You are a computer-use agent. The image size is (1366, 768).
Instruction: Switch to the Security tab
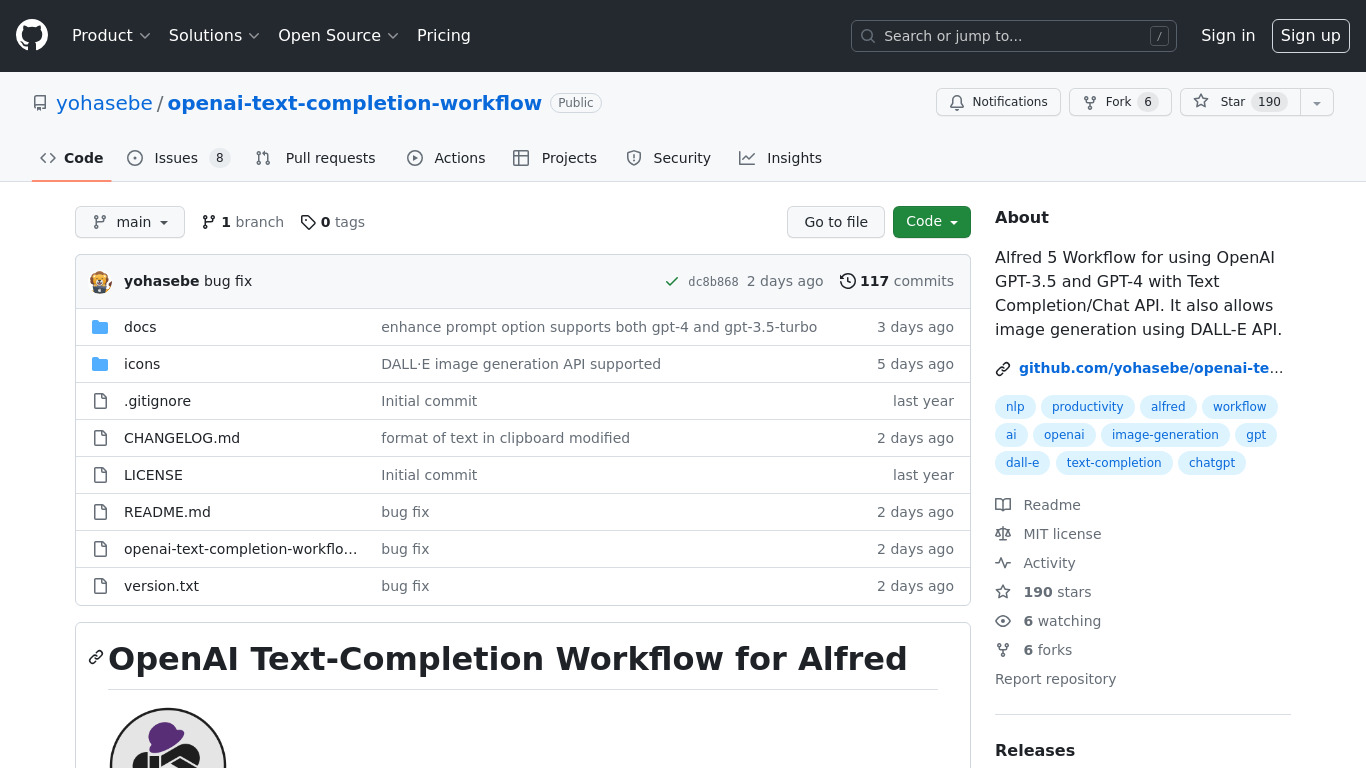[x=668, y=158]
